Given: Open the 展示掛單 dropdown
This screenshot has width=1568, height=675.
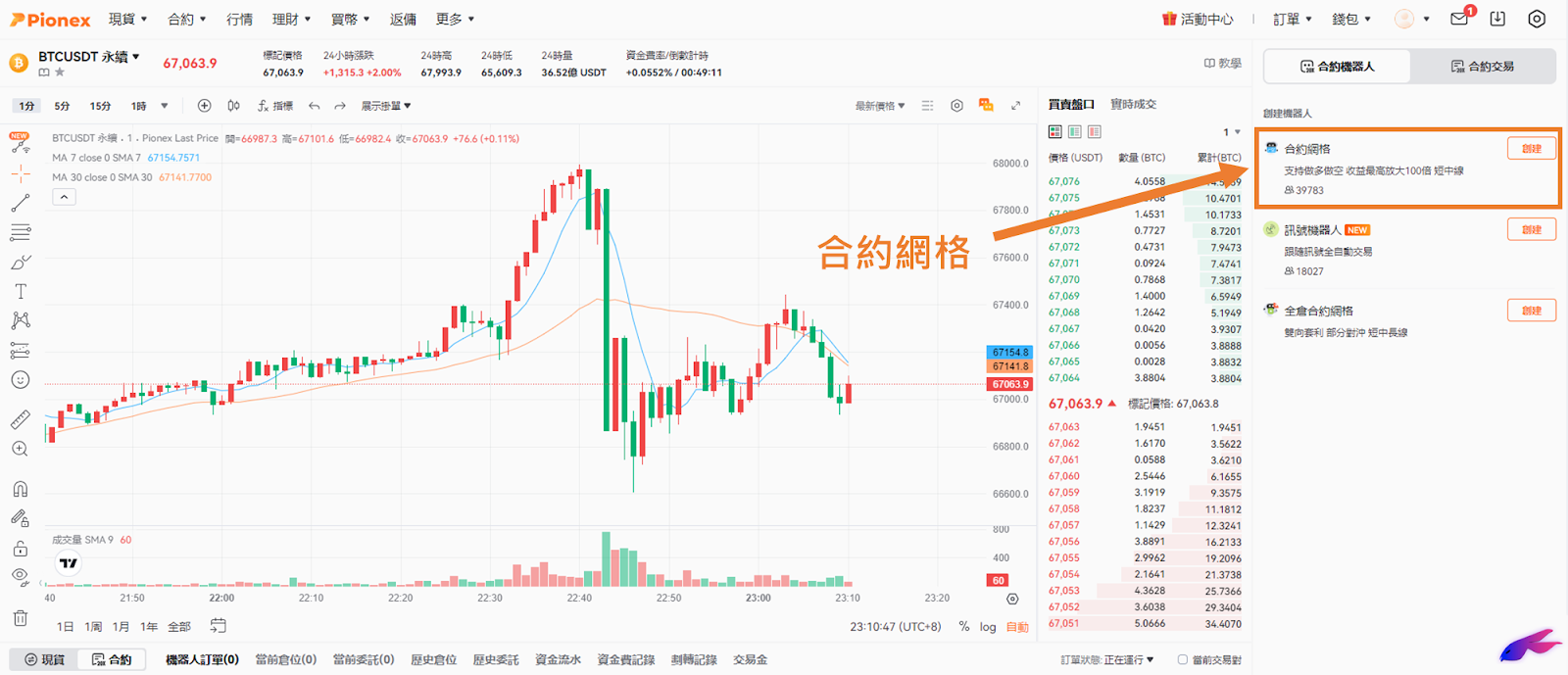Looking at the screenshot, I should [386, 106].
